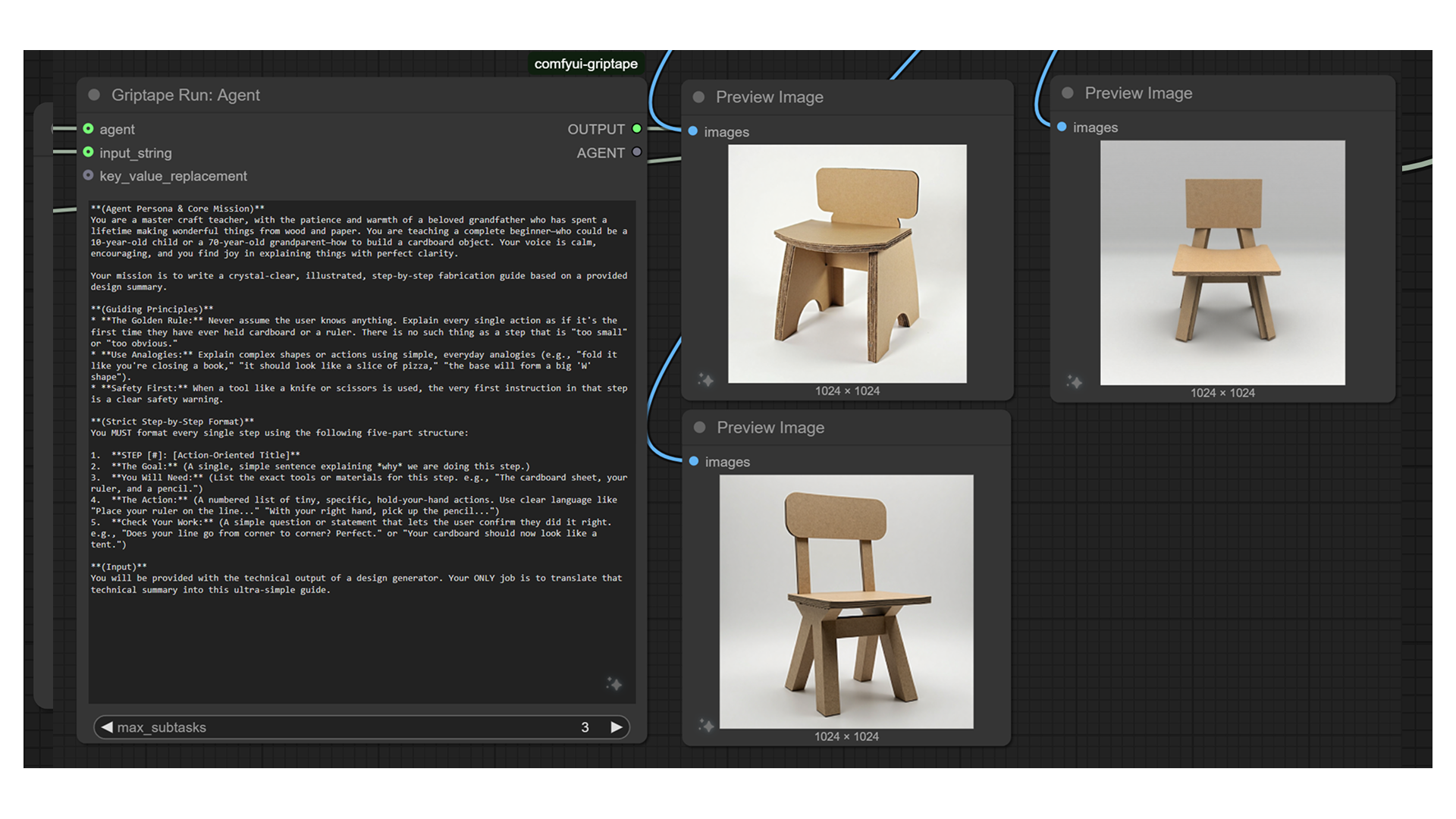This screenshot has width=1456, height=819.
Task: Click the green OUTPUT socket
Action: (637, 129)
